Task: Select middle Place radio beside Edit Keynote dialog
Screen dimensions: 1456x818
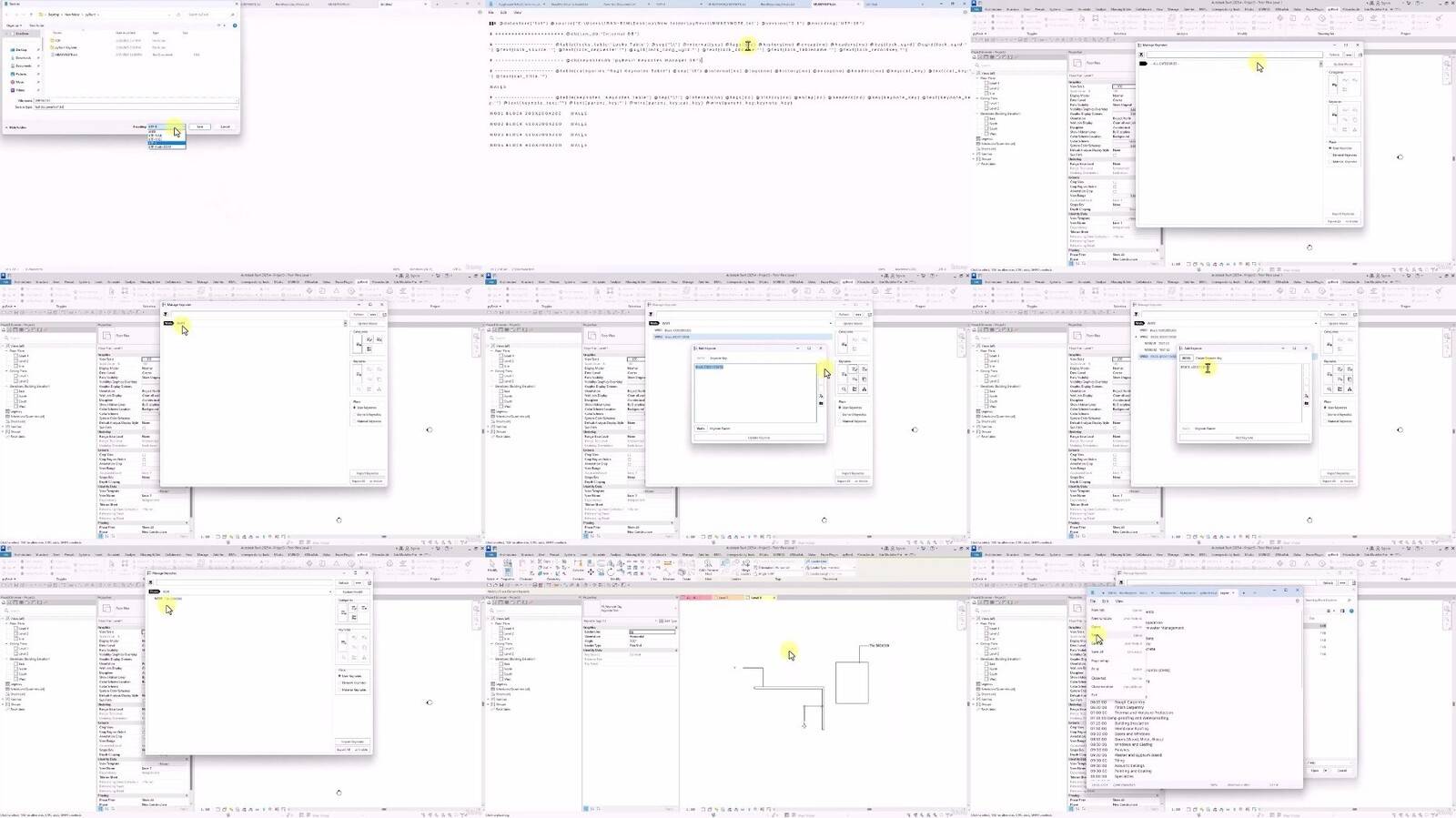Action: 840,414
